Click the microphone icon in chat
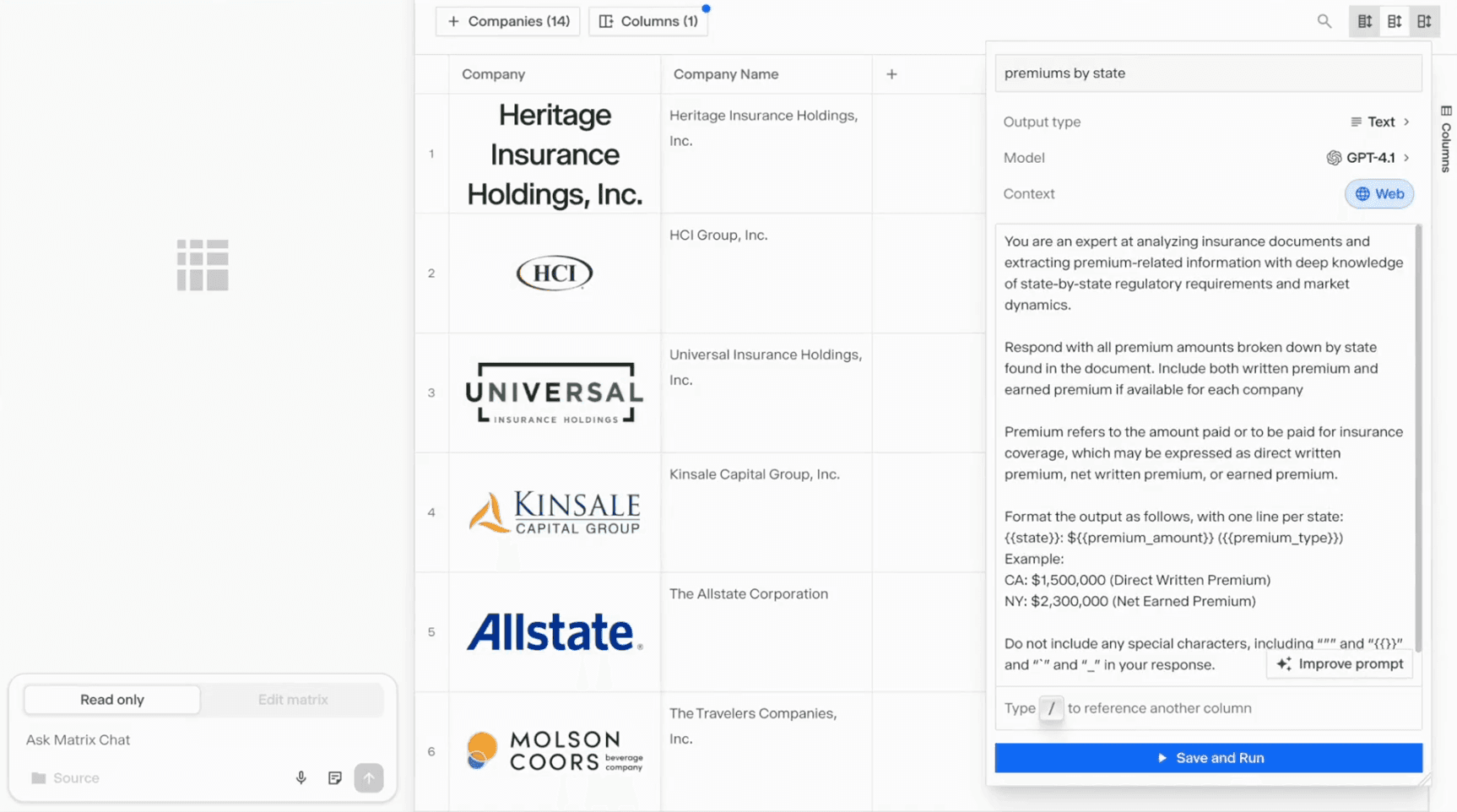 (301, 777)
